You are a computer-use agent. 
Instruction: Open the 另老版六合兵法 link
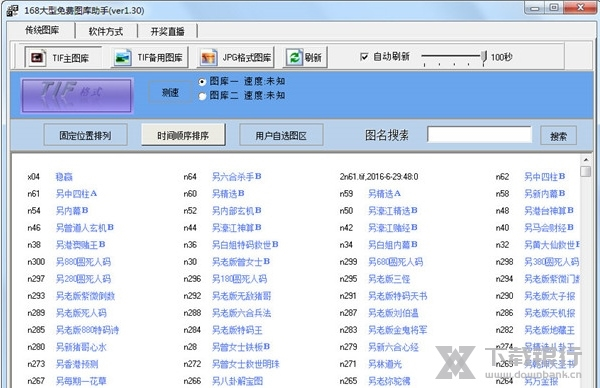point(241,313)
